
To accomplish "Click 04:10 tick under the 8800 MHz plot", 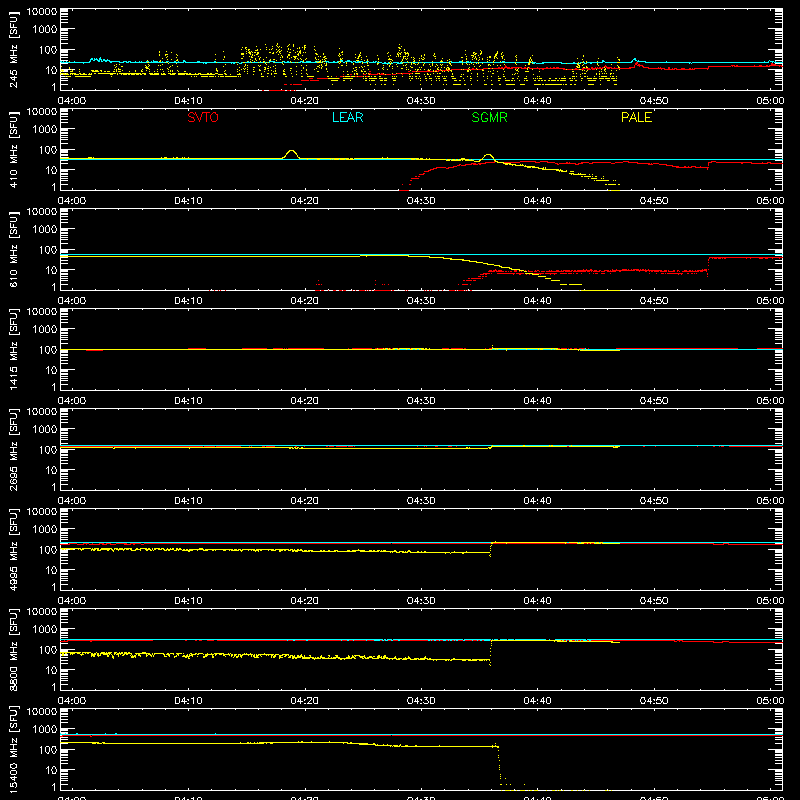I will tap(188, 701).
